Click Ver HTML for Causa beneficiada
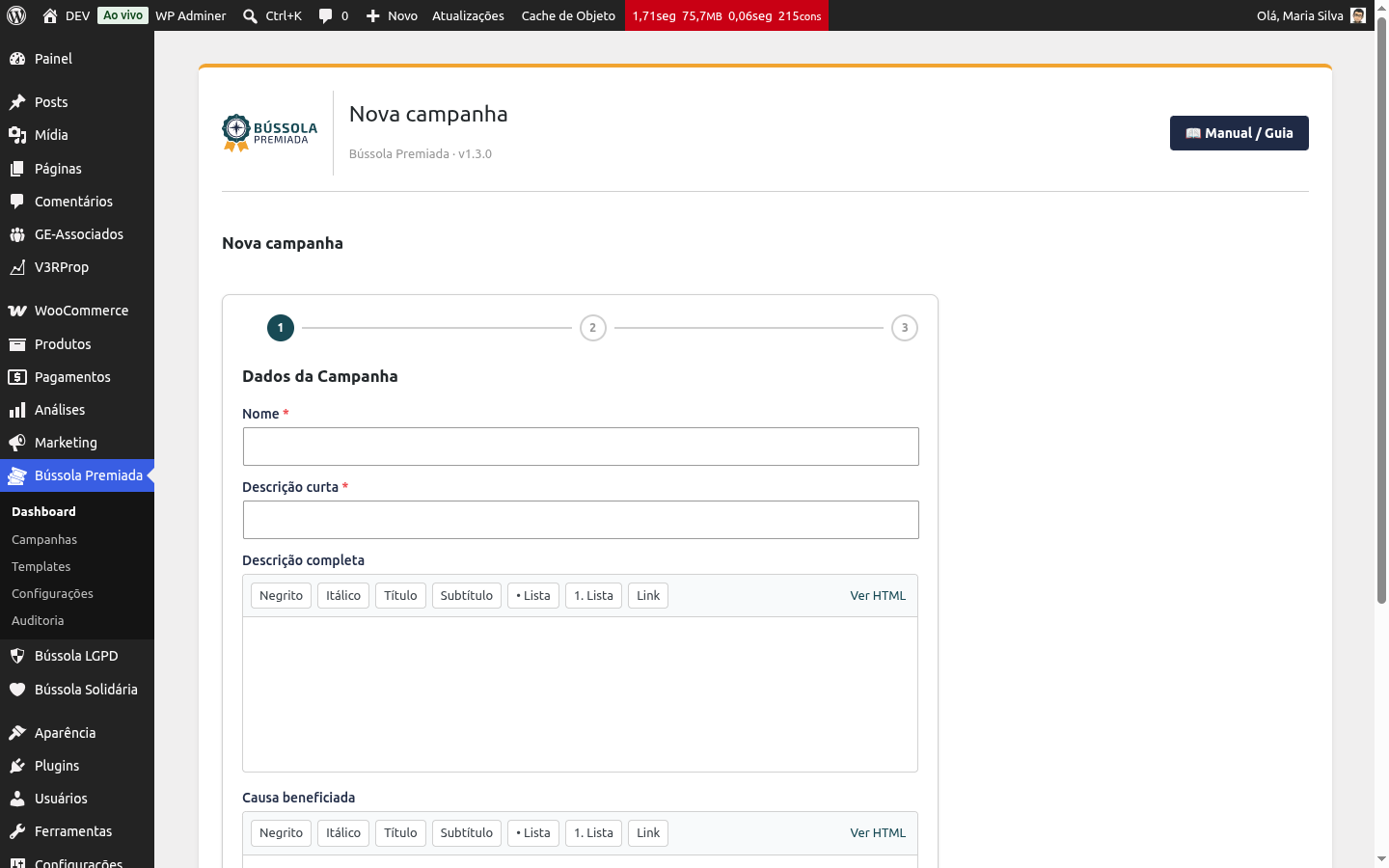The width and height of the screenshot is (1389, 868). tap(878, 833)
